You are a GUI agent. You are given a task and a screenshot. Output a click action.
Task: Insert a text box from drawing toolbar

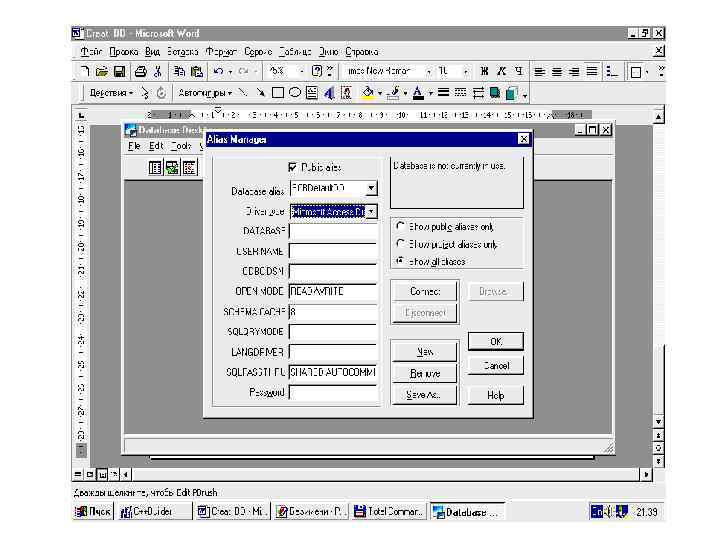tap(312, 93)
